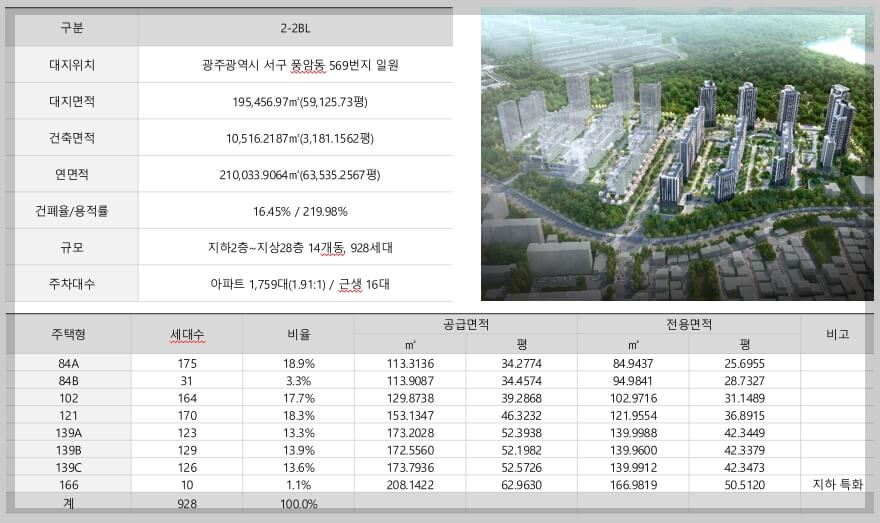Click the '전용면적' column header
The height and width of the screenshot is (523, 880).
(x=689, y=324)
